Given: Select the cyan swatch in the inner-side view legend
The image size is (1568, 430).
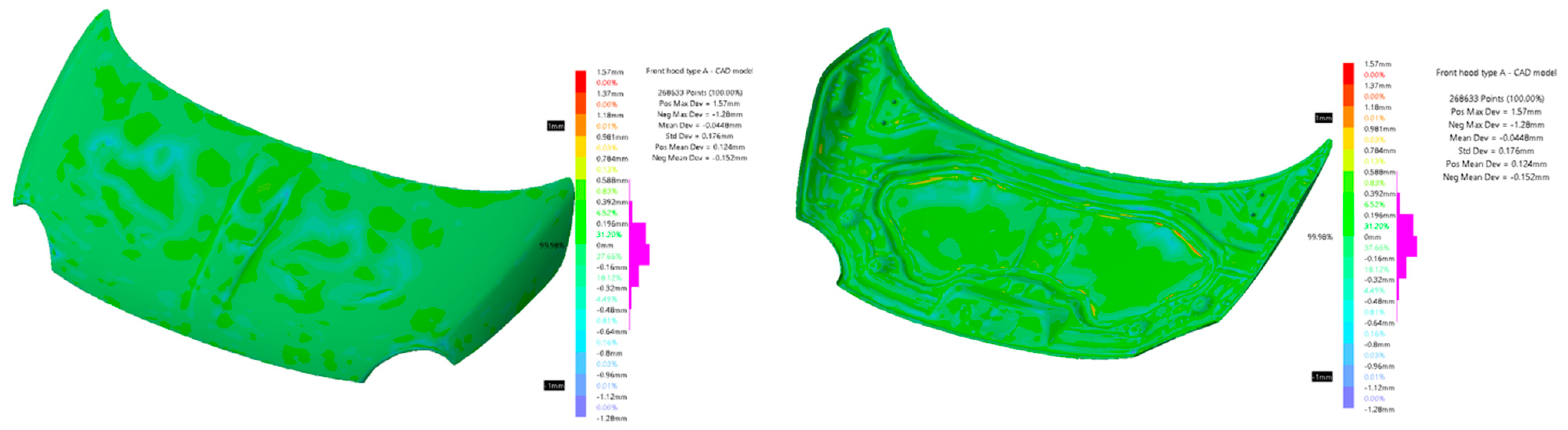Looking at the screenshot, I should (1349, 332).
